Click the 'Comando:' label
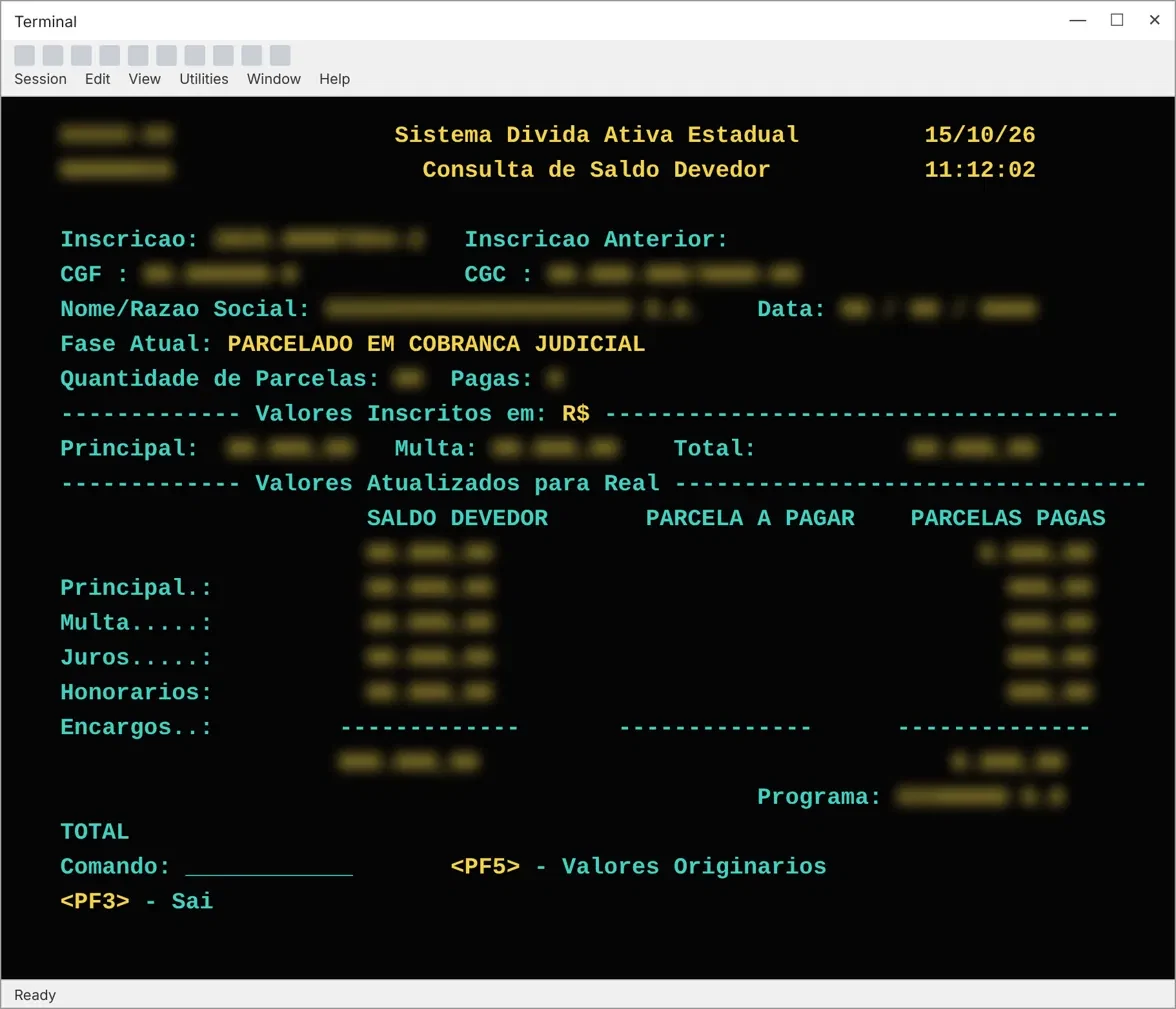 tap(115, 866)
